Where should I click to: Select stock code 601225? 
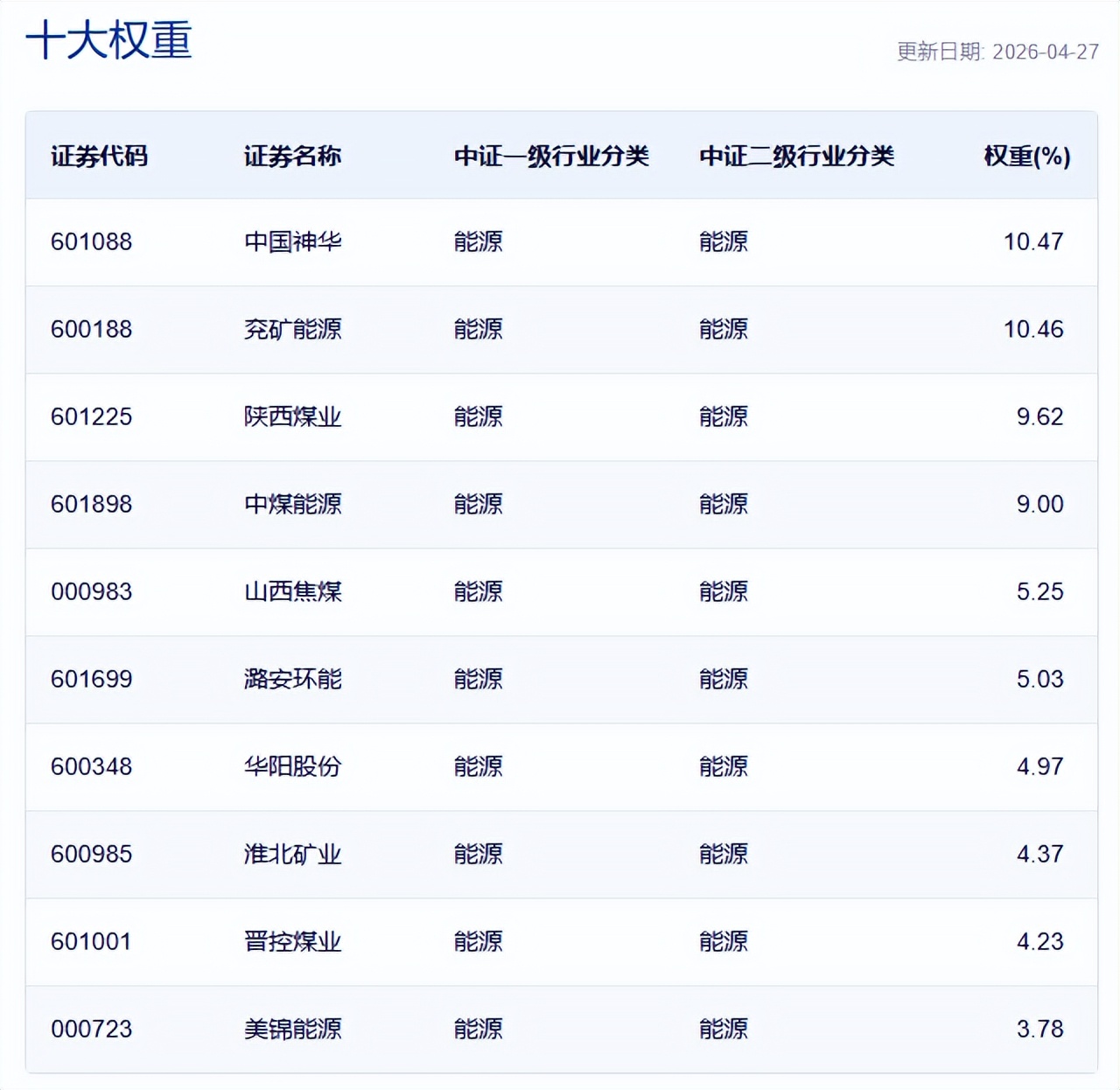pos(91,416)
